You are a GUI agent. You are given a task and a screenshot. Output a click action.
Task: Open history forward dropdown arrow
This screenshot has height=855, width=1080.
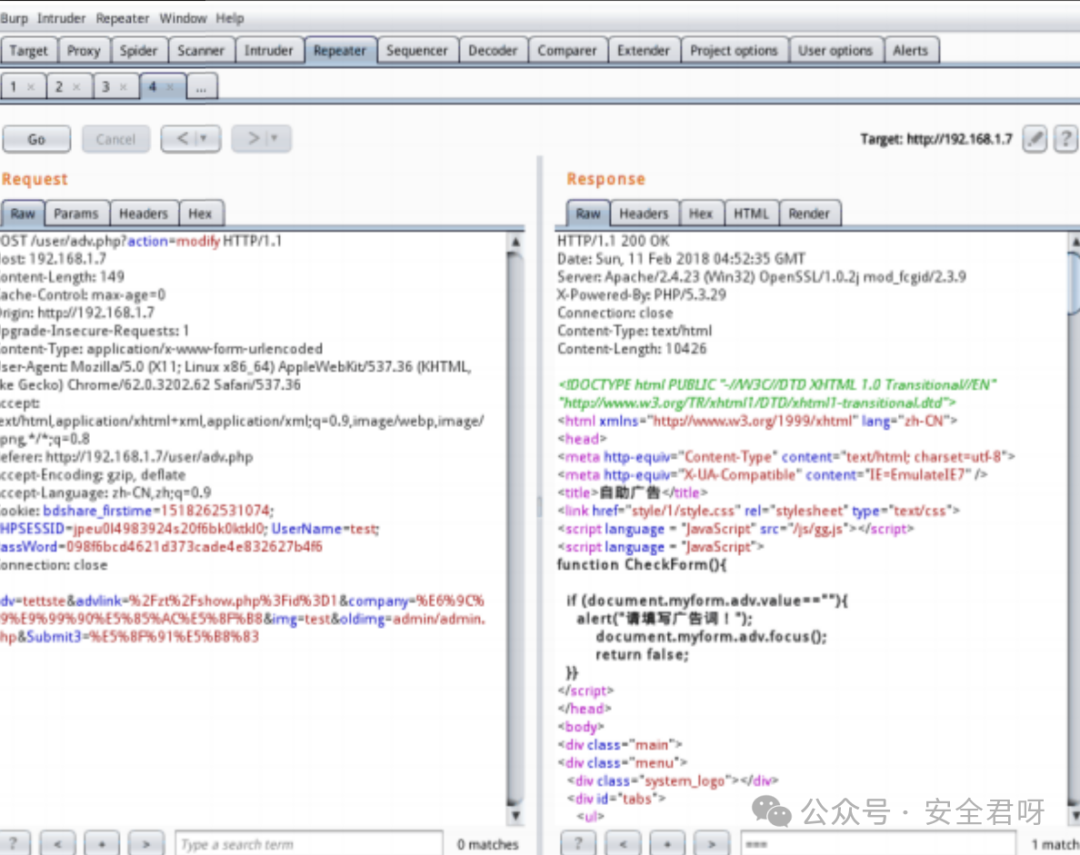point(275,138)
